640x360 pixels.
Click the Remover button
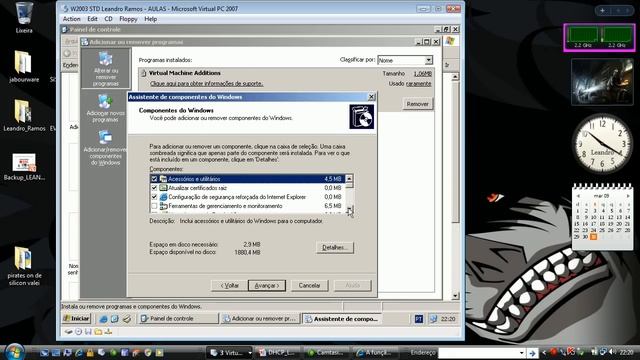tap(418, 104)
